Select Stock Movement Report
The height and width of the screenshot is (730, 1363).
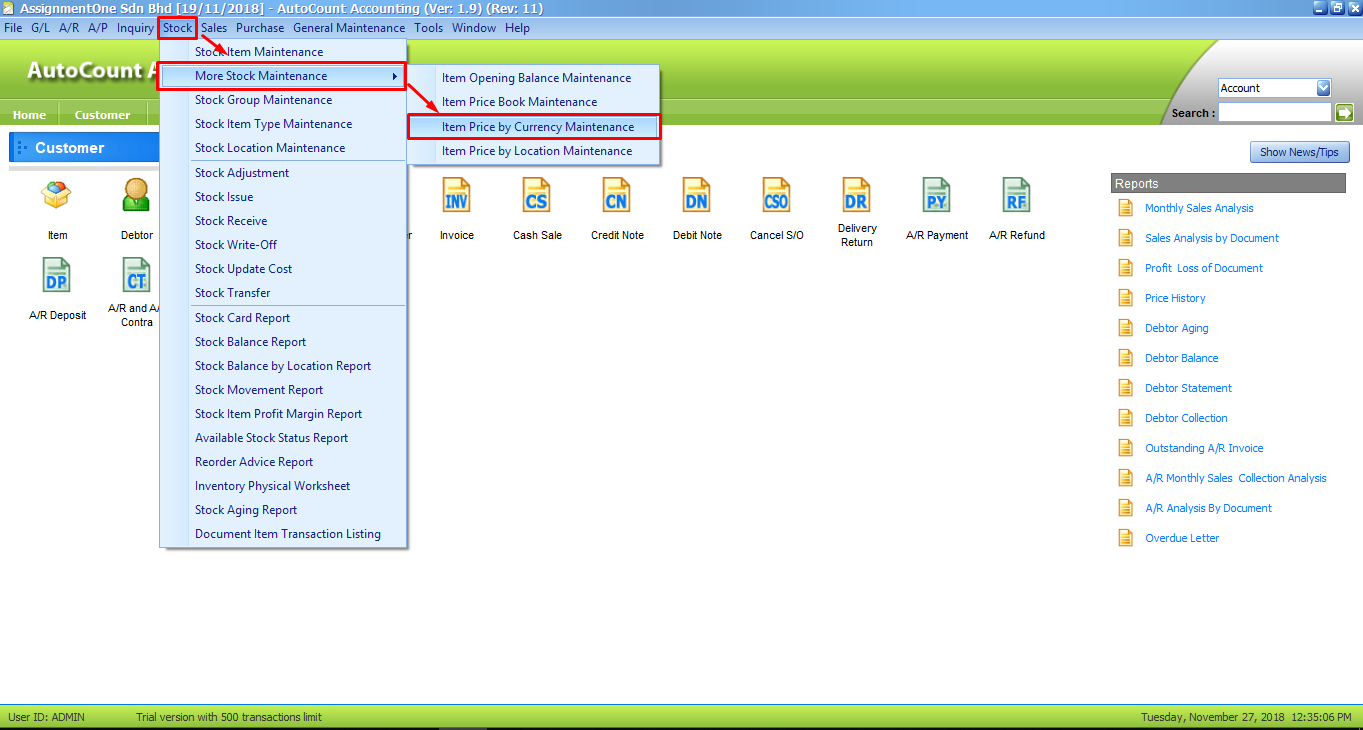pos(283,390)
